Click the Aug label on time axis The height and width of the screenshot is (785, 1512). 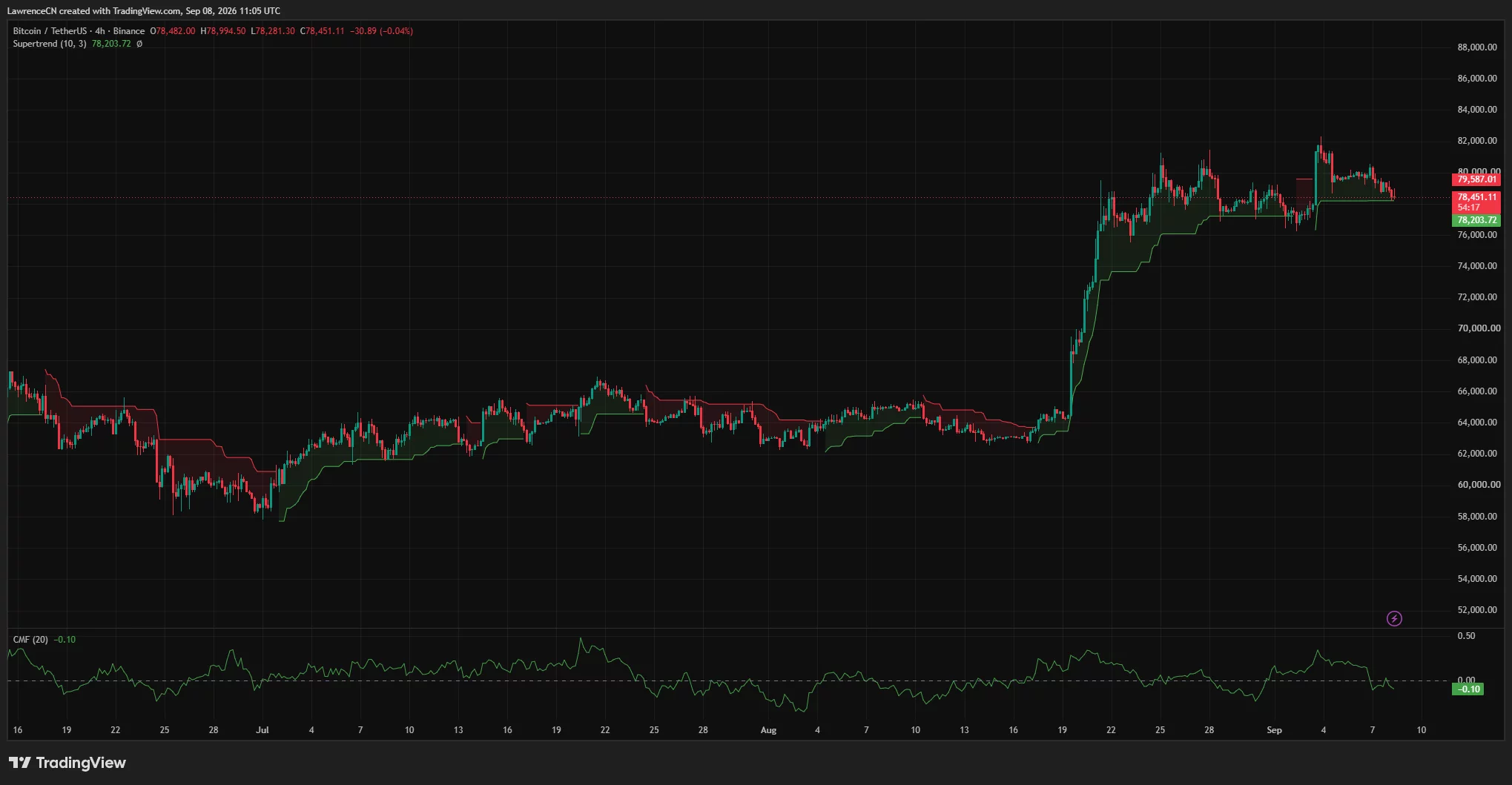pyautogui.click(x=769, y=730)
